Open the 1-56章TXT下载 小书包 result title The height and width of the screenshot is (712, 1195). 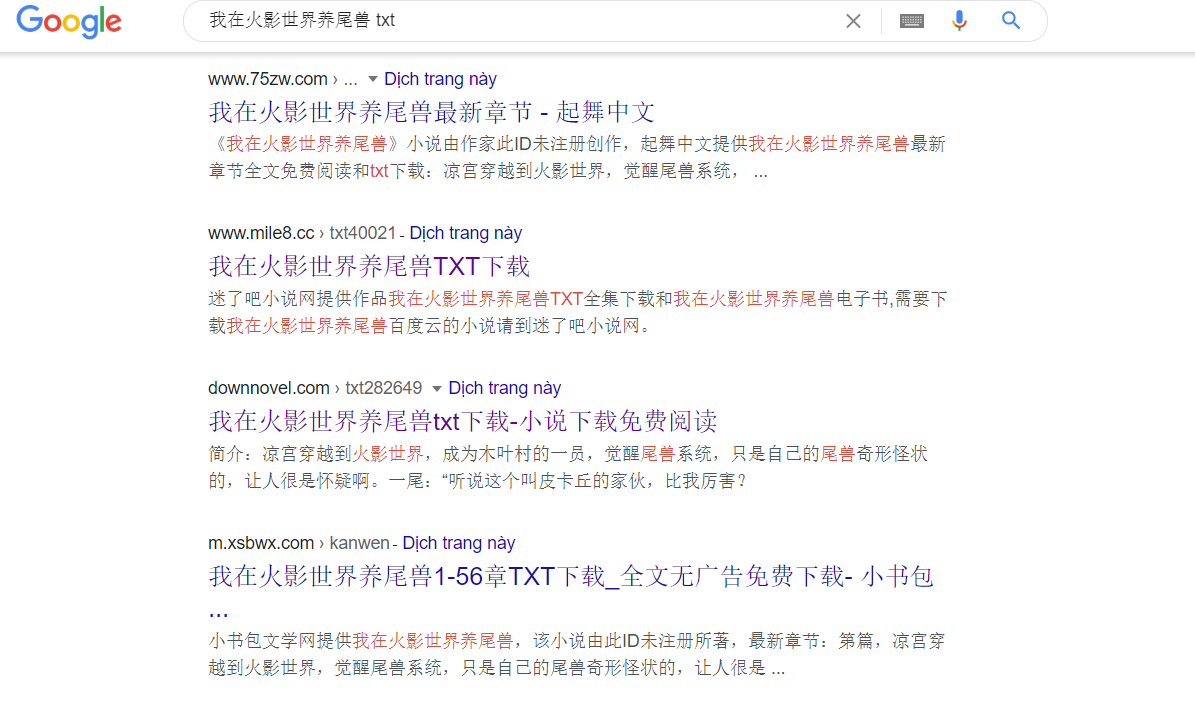570,577
